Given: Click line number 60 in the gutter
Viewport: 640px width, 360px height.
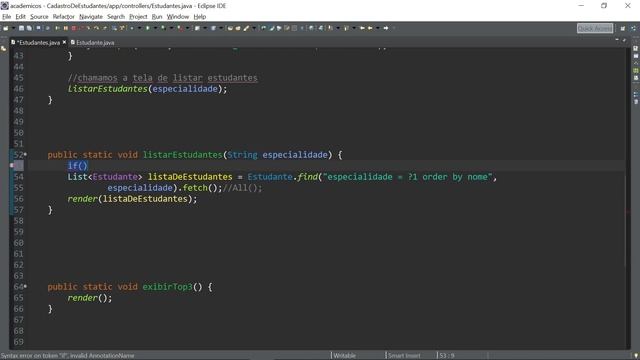Looking at the screenshot, I should point(18,243).
